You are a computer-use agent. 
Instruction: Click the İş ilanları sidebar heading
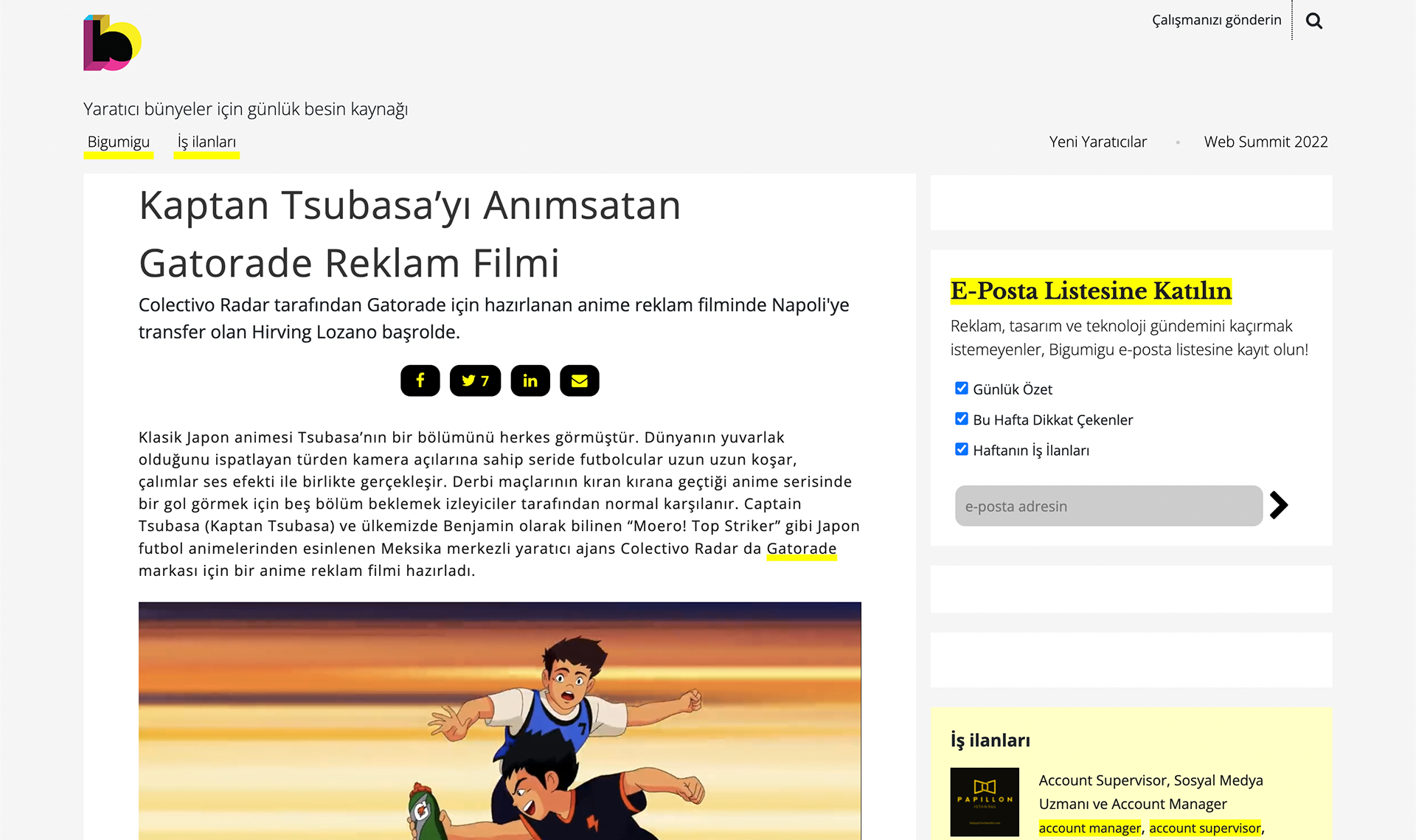coord(990,740)
